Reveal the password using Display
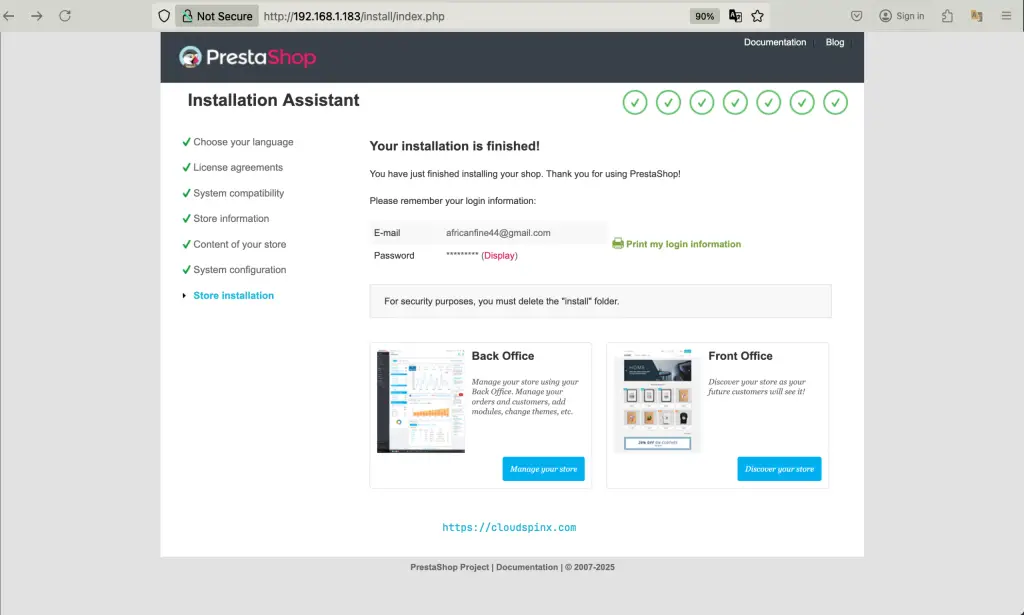The height and width of the screenshot is (615, 1024). [500, 255]
